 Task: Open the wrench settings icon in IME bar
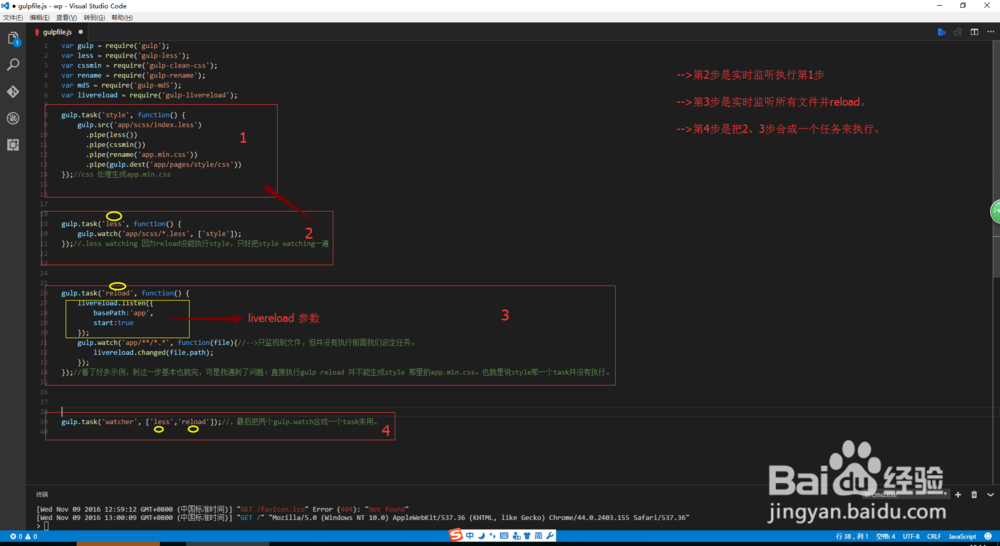tap(550, 536)
